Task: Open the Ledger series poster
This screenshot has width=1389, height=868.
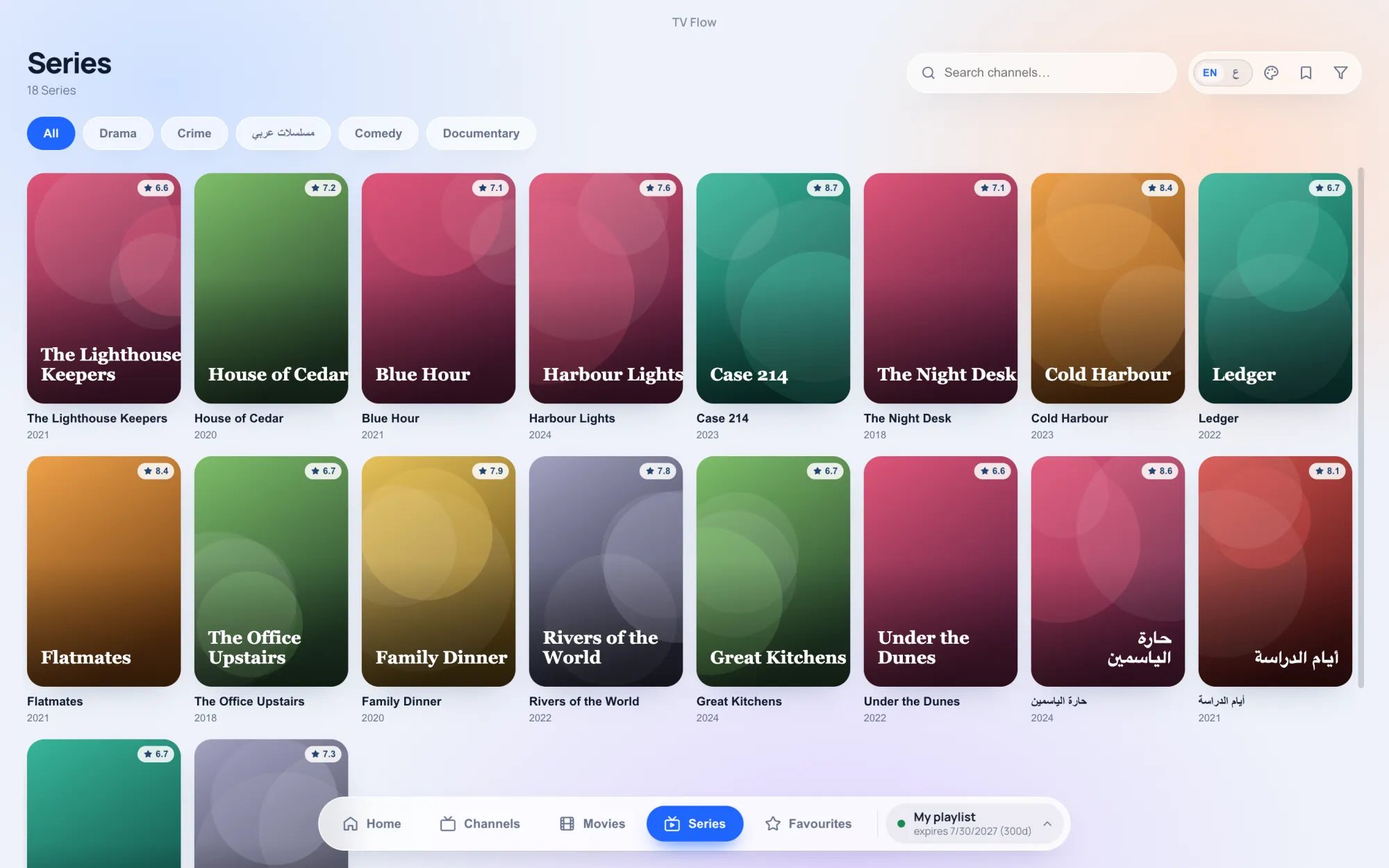Action: (x=1276, y=288)
